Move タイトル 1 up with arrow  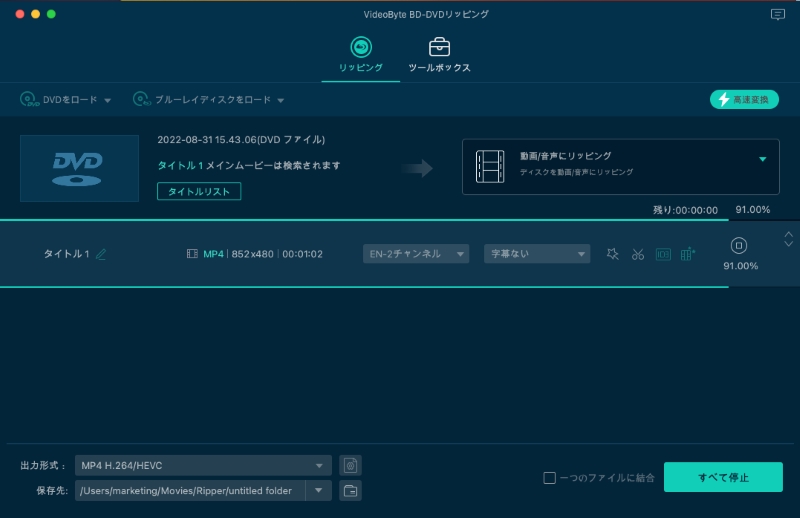pos(789,235)
